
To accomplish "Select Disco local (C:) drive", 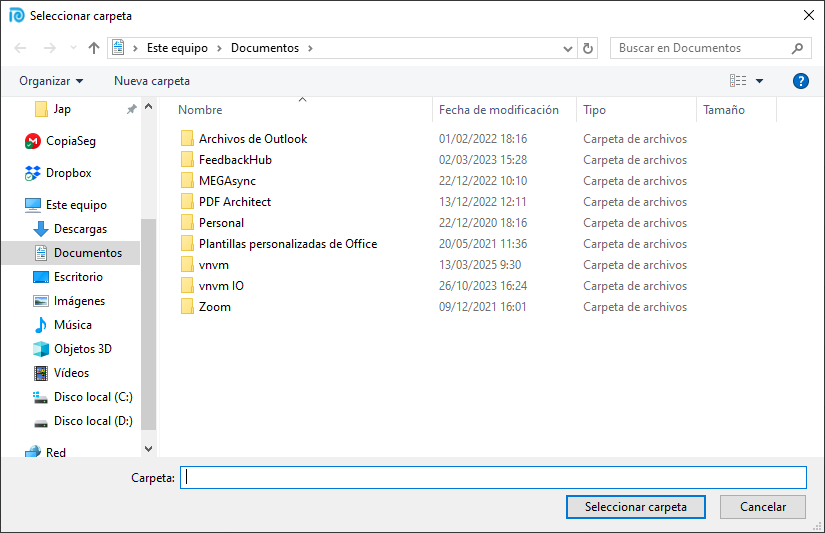I will (92, 397).
